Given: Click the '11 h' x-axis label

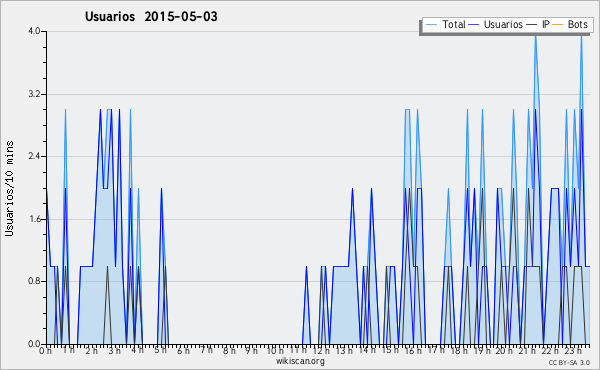Looking at the screenshot, I should coord(298,350).
